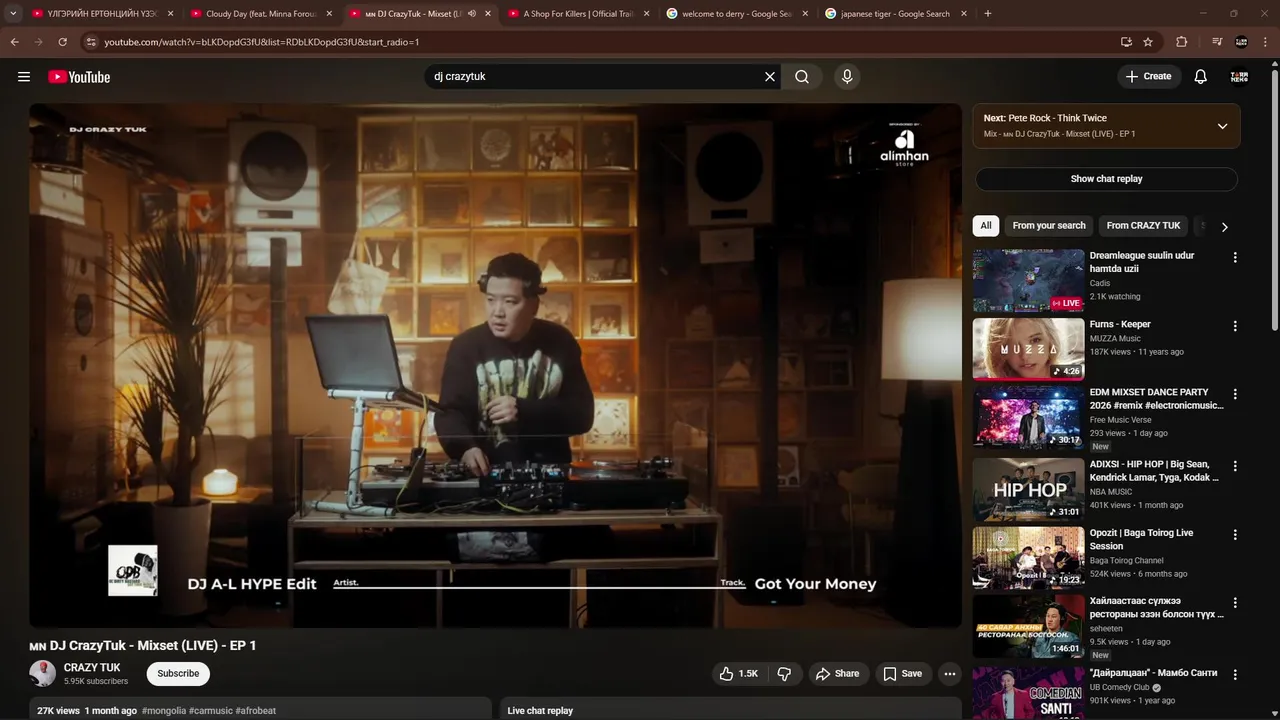
Task: Open the EDM MIXSET DANCE PARTY title
Action: (x=1156, y=399)
